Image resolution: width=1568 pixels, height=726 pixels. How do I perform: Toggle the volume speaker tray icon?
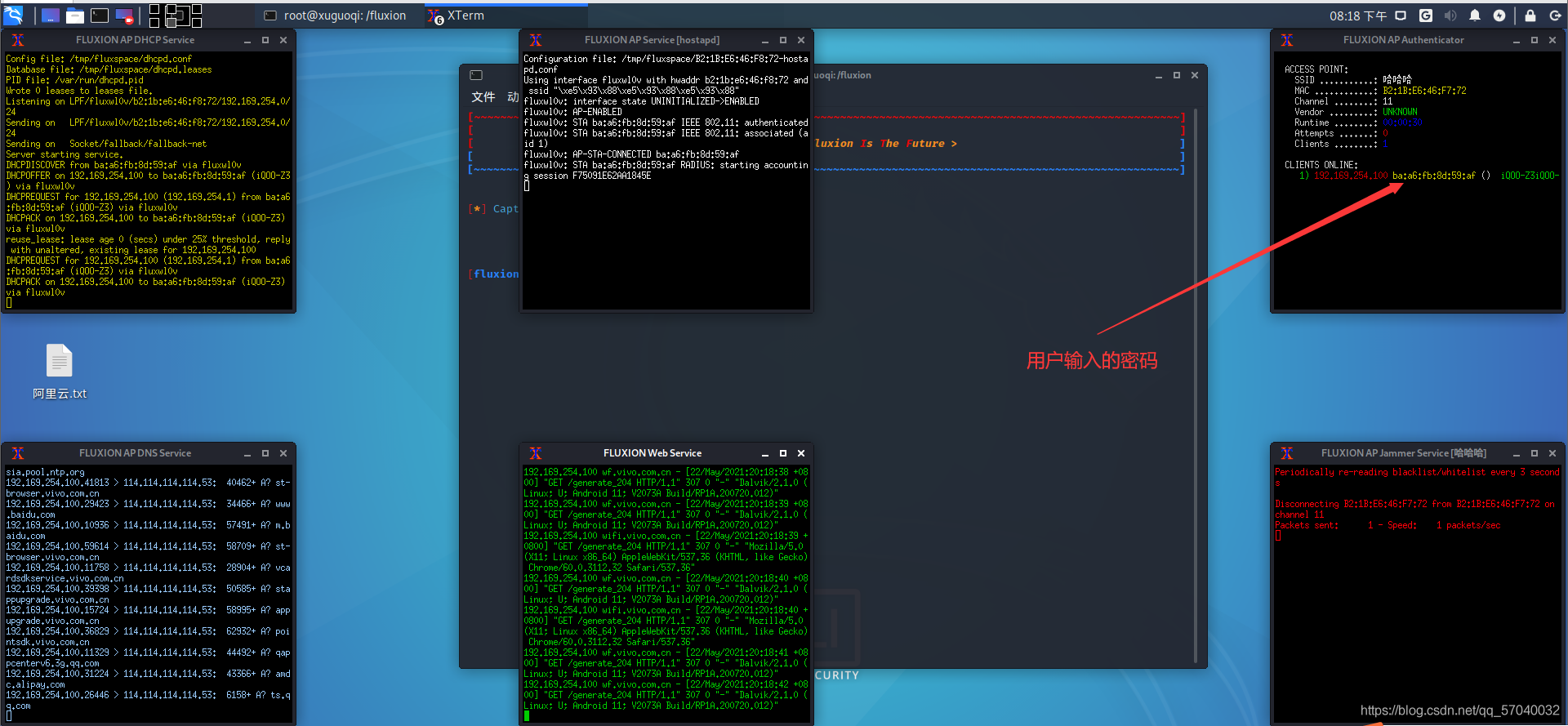(x=1450, y=16)
